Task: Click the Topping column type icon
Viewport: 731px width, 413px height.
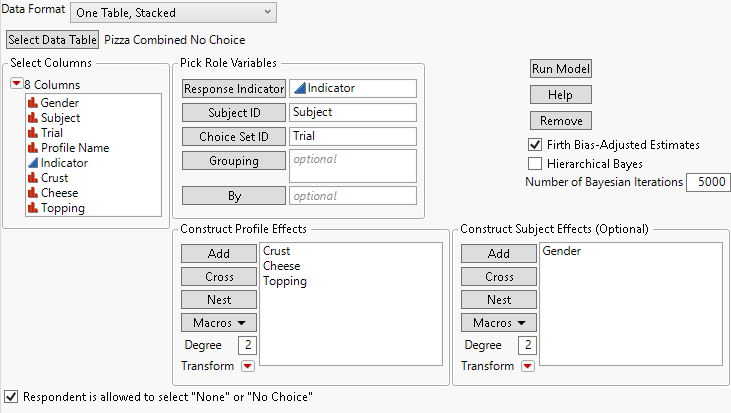Action: point(33,208)
